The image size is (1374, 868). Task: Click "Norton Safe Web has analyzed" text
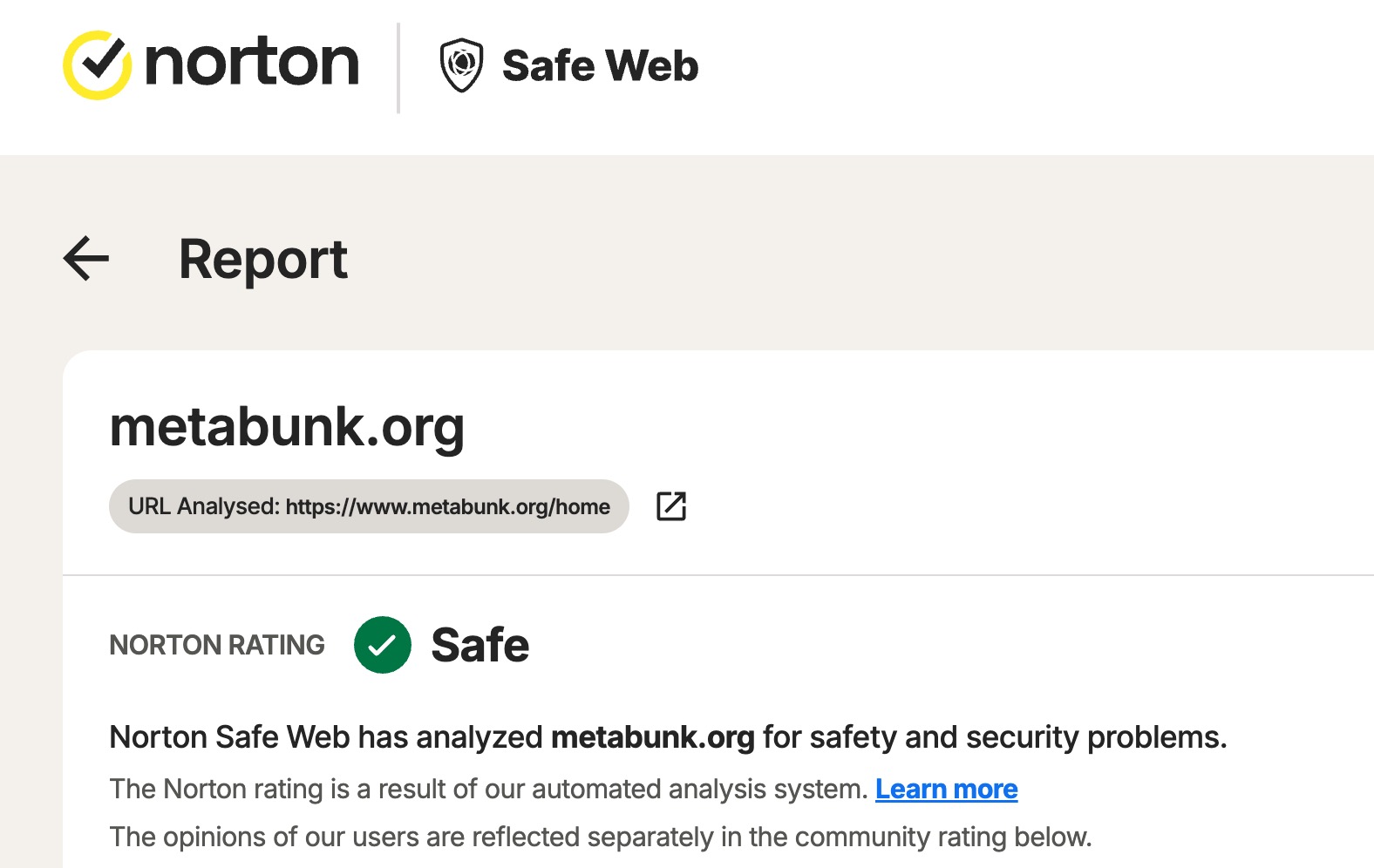tap(325, 737)
